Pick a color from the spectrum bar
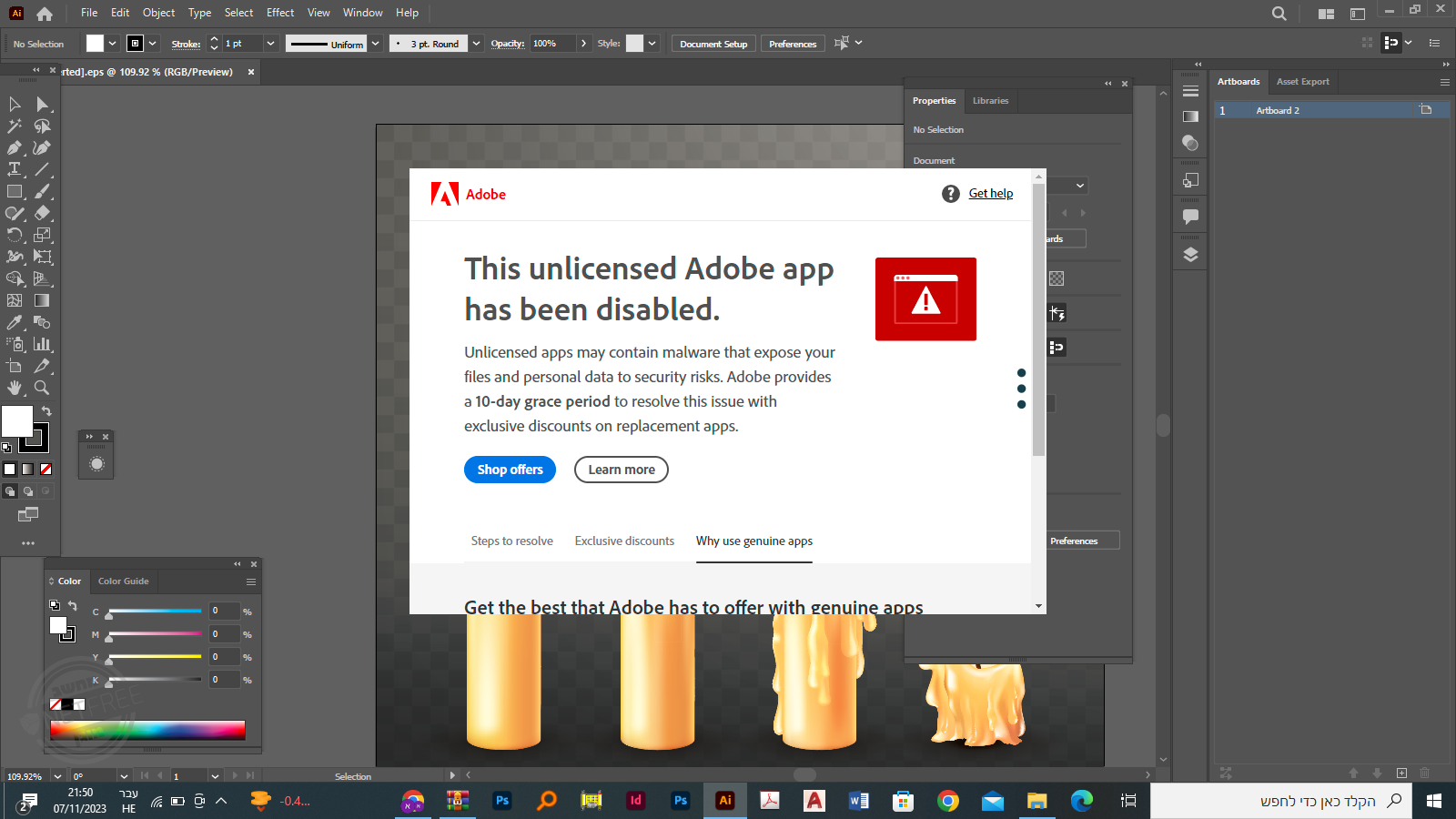The height and width of the screenshot is (819, 1456). tap(147, 730)
